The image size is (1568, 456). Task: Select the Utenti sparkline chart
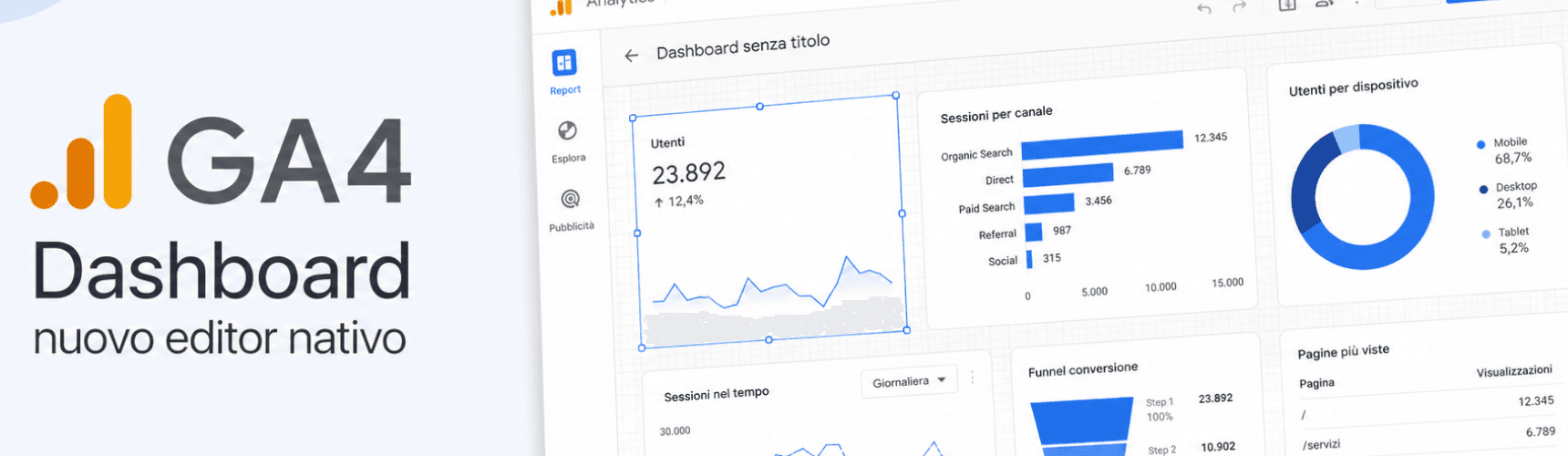click(771, 285)
